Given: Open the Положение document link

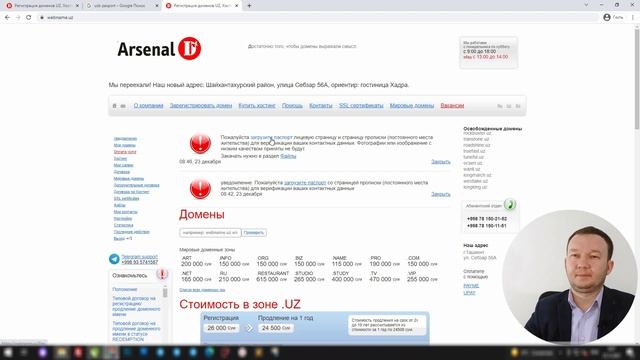Looking at the screenshot, I should pos(125,289).
